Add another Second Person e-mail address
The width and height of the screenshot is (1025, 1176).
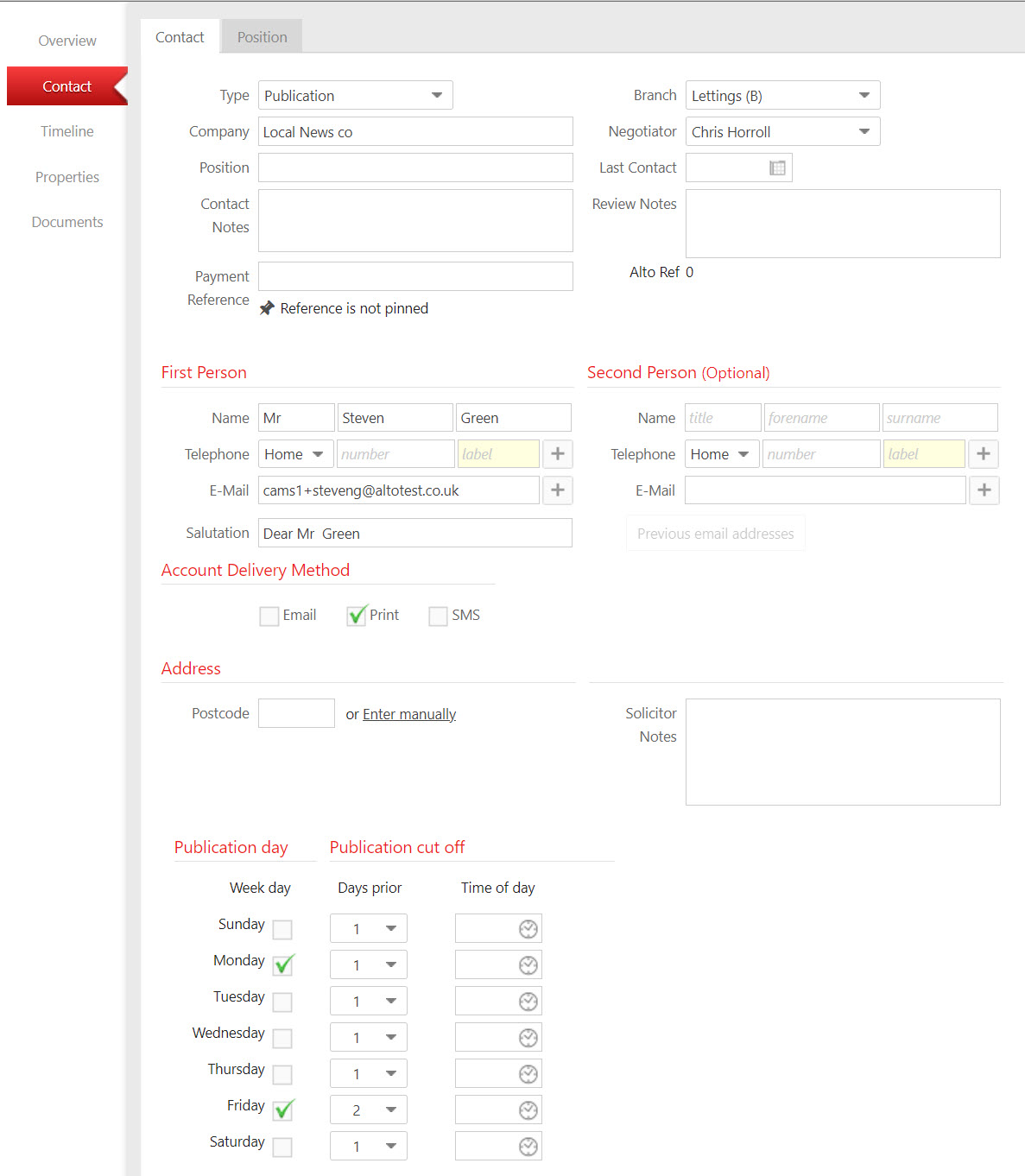(984, 490)
